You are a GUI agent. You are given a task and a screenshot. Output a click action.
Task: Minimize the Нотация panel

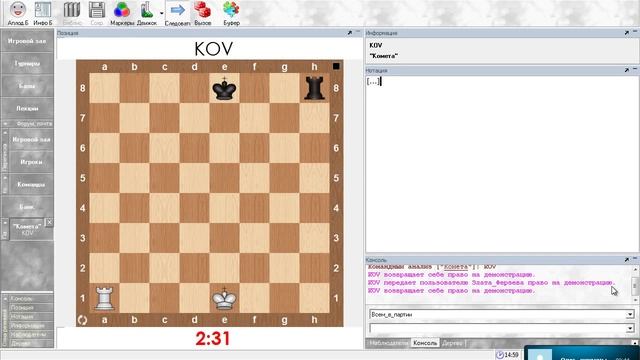tap(635, 69)
